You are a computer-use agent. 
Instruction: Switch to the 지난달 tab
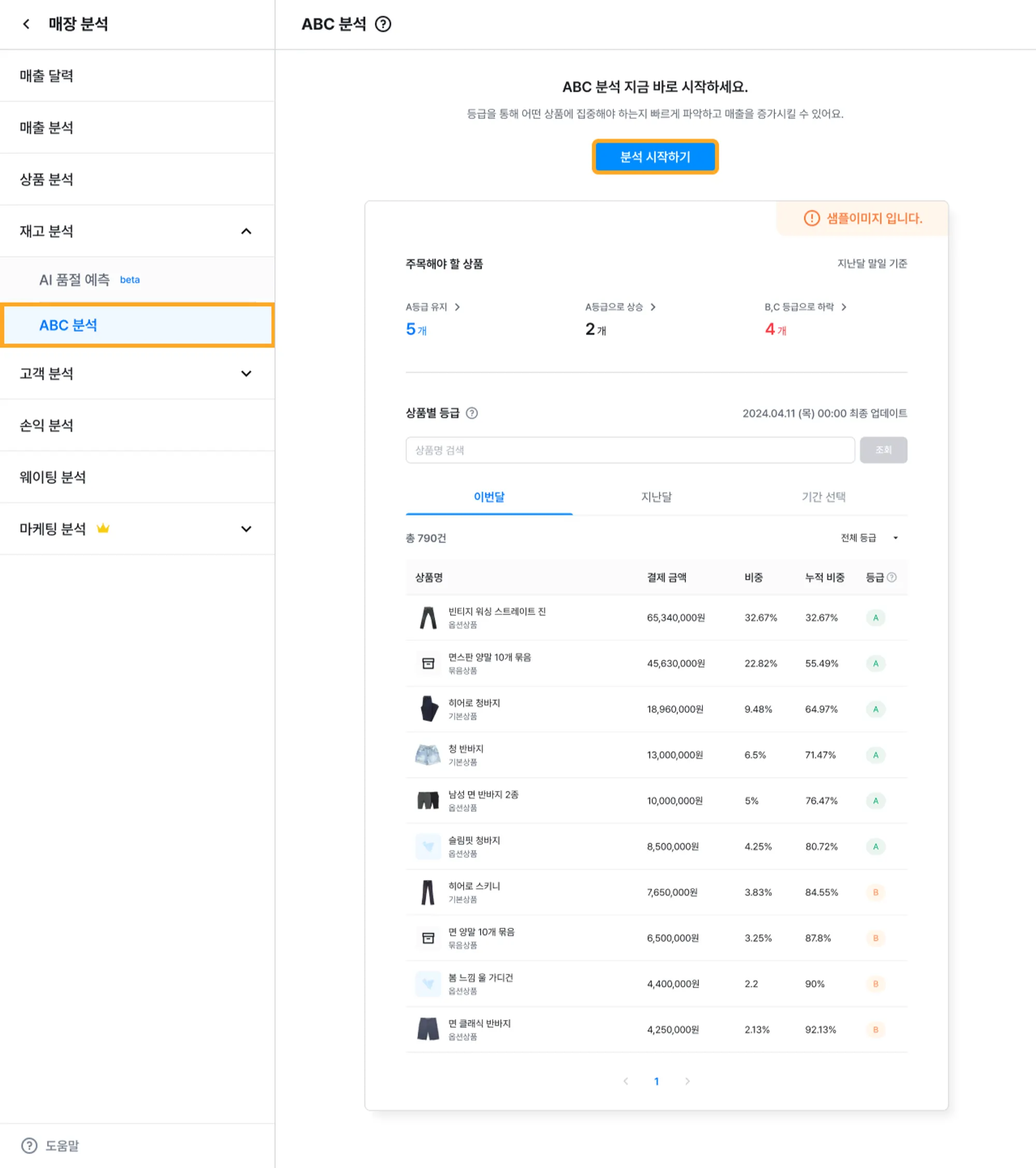coord(656,497)
